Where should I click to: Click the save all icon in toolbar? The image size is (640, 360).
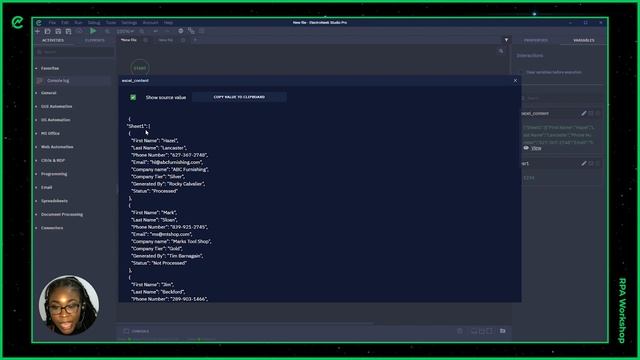click(68, 31)
